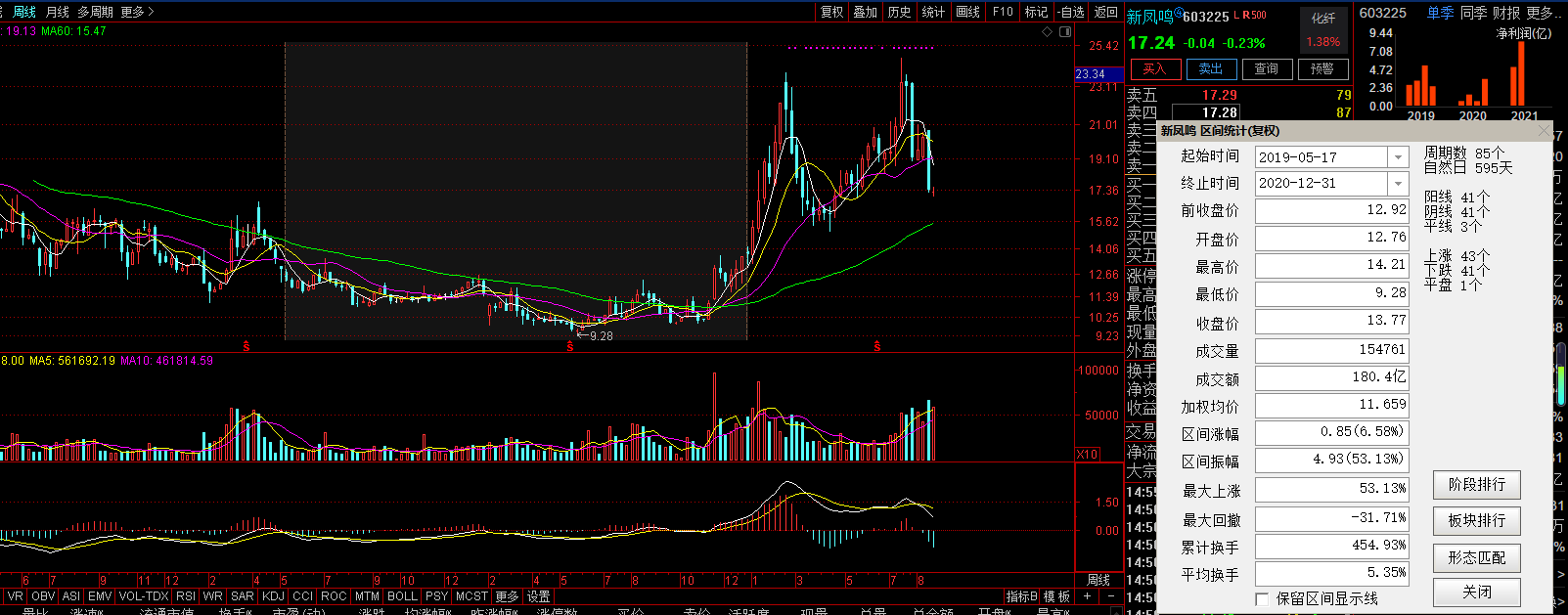Click the 阶段排行 button in statistics dialog
Image resolution: width=1568 pixels, height=615 pixels.
(1476, 484)
